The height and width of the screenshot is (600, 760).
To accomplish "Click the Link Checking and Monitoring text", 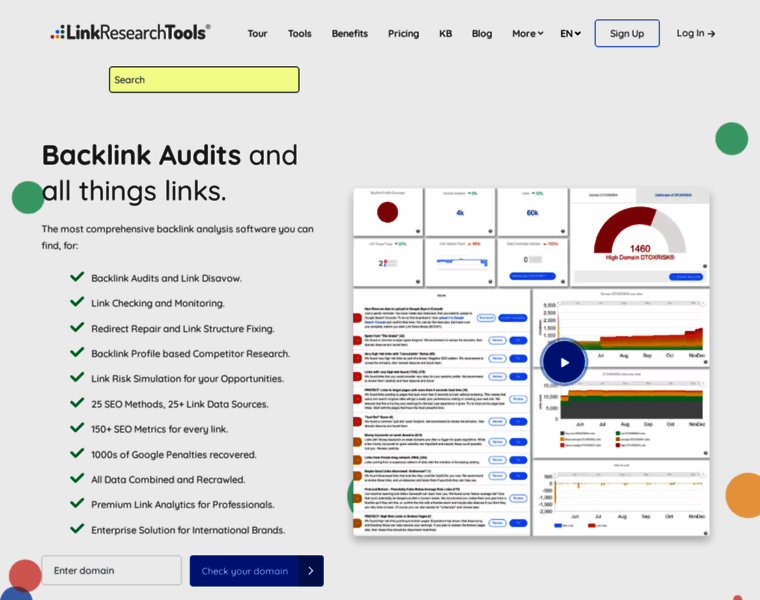I will click(x=158, y=303).
